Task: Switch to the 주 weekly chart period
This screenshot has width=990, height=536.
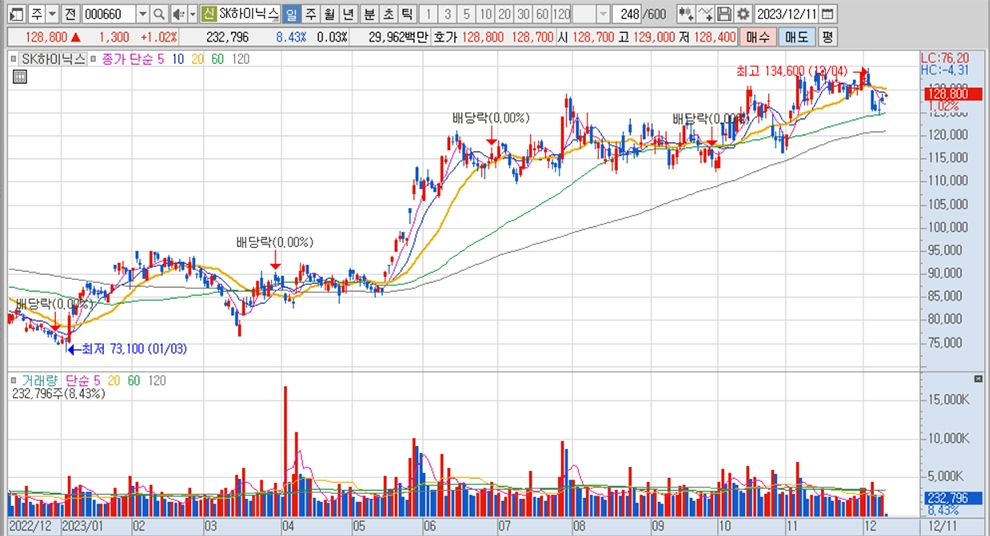Action: (310, 13)
